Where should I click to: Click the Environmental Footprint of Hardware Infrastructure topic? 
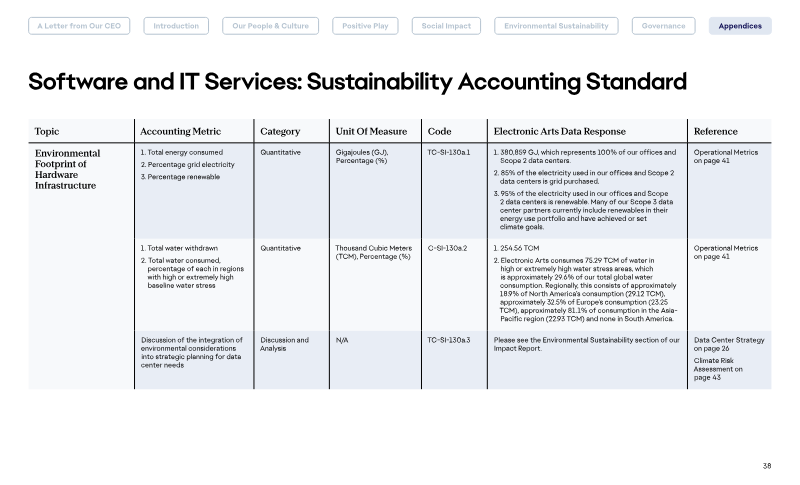point(67,169)
